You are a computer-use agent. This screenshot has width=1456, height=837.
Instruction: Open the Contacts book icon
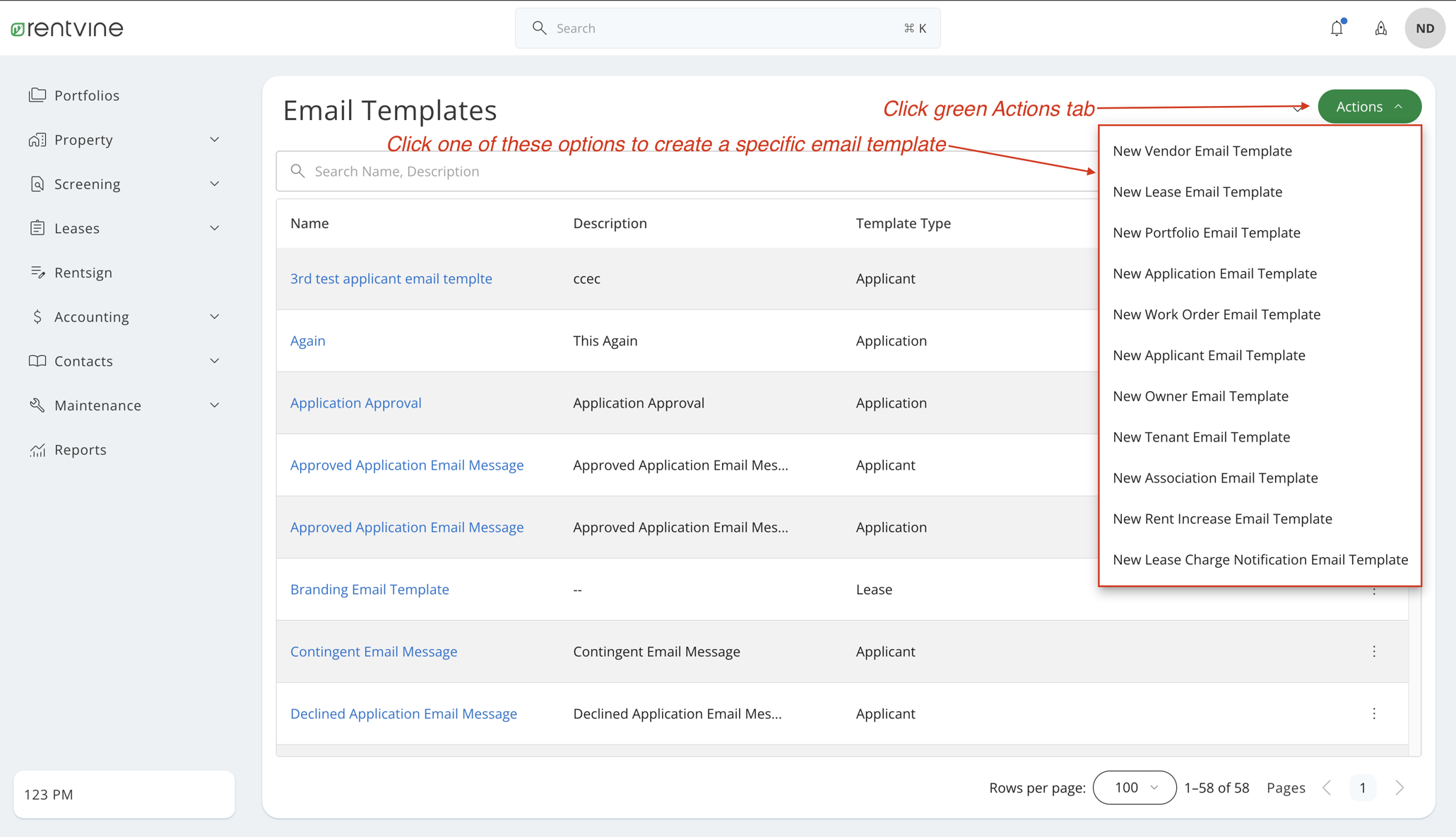(83, 361)
